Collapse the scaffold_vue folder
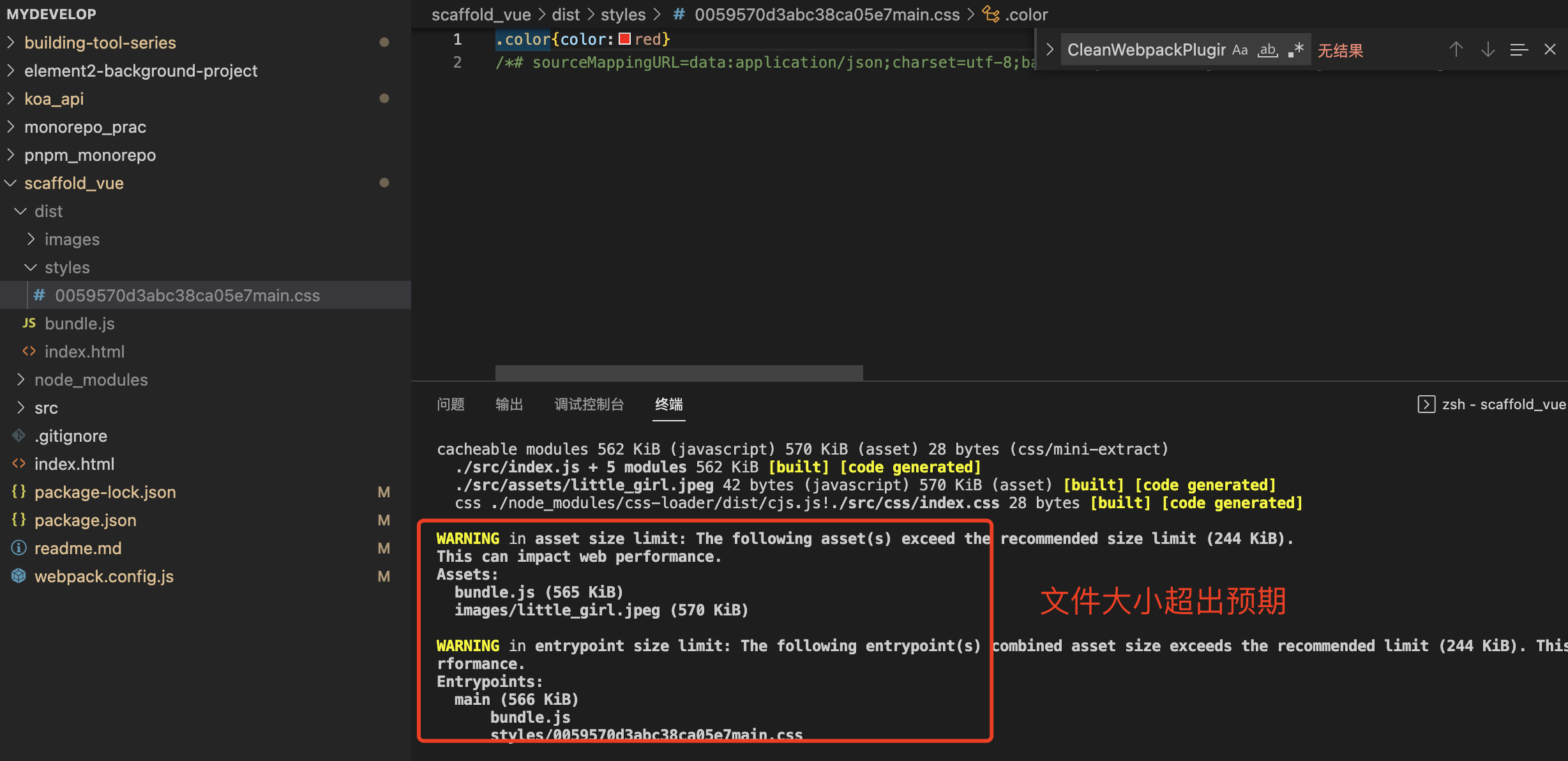 [74, 183]
